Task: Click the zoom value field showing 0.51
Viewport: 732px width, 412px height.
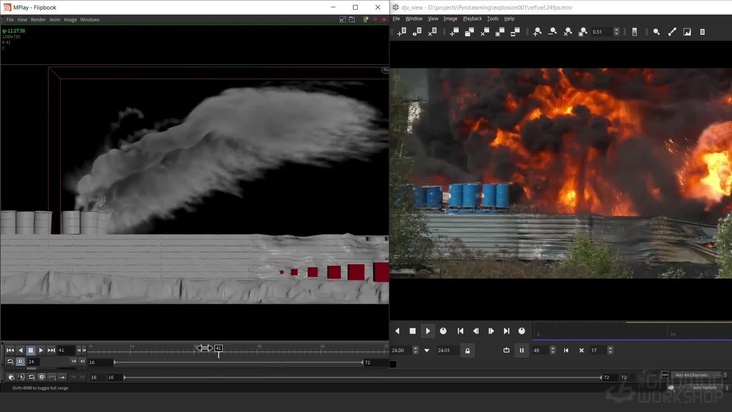Action: point(602,32)
